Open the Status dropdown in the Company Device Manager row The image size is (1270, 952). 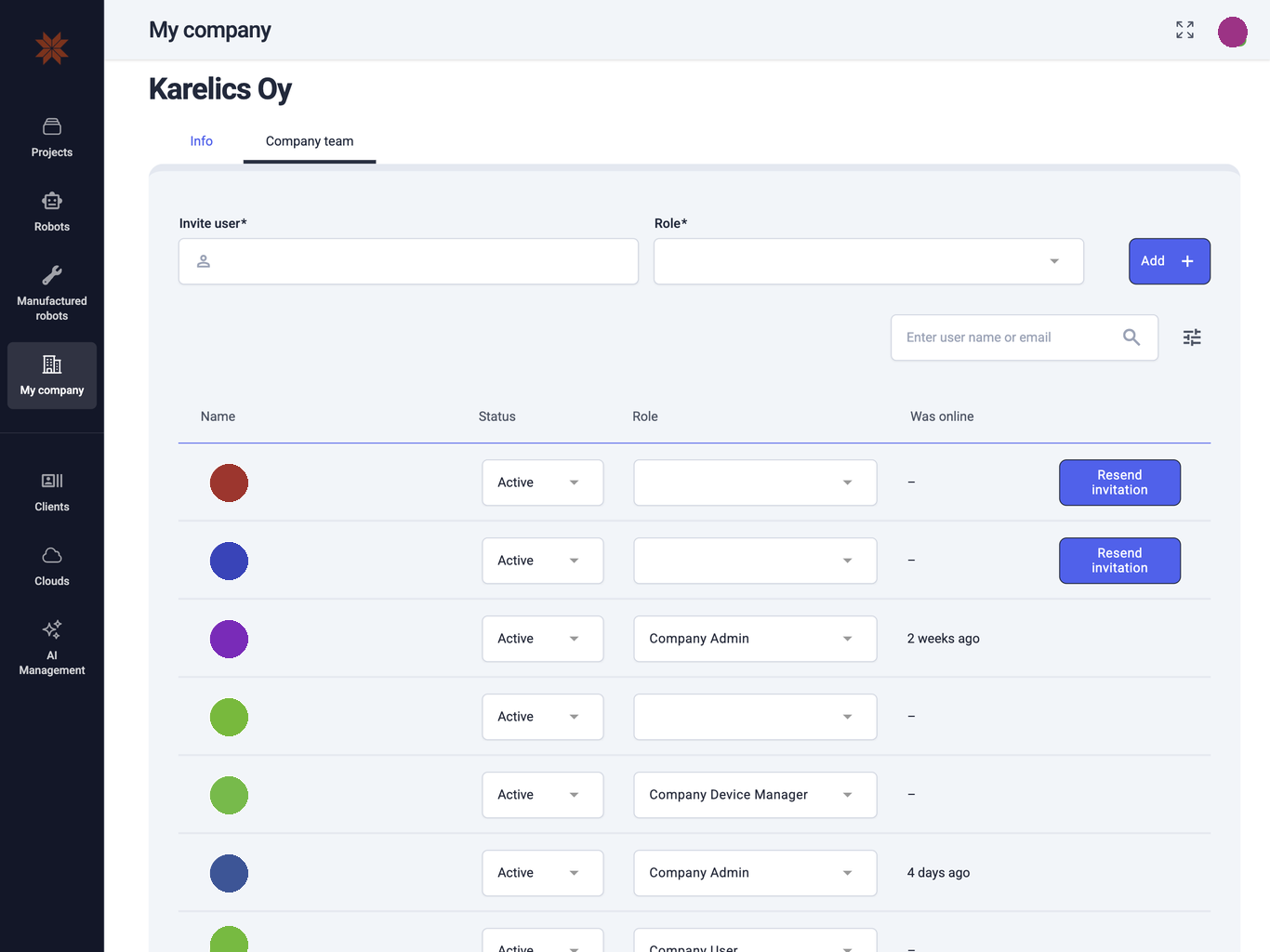543,795
